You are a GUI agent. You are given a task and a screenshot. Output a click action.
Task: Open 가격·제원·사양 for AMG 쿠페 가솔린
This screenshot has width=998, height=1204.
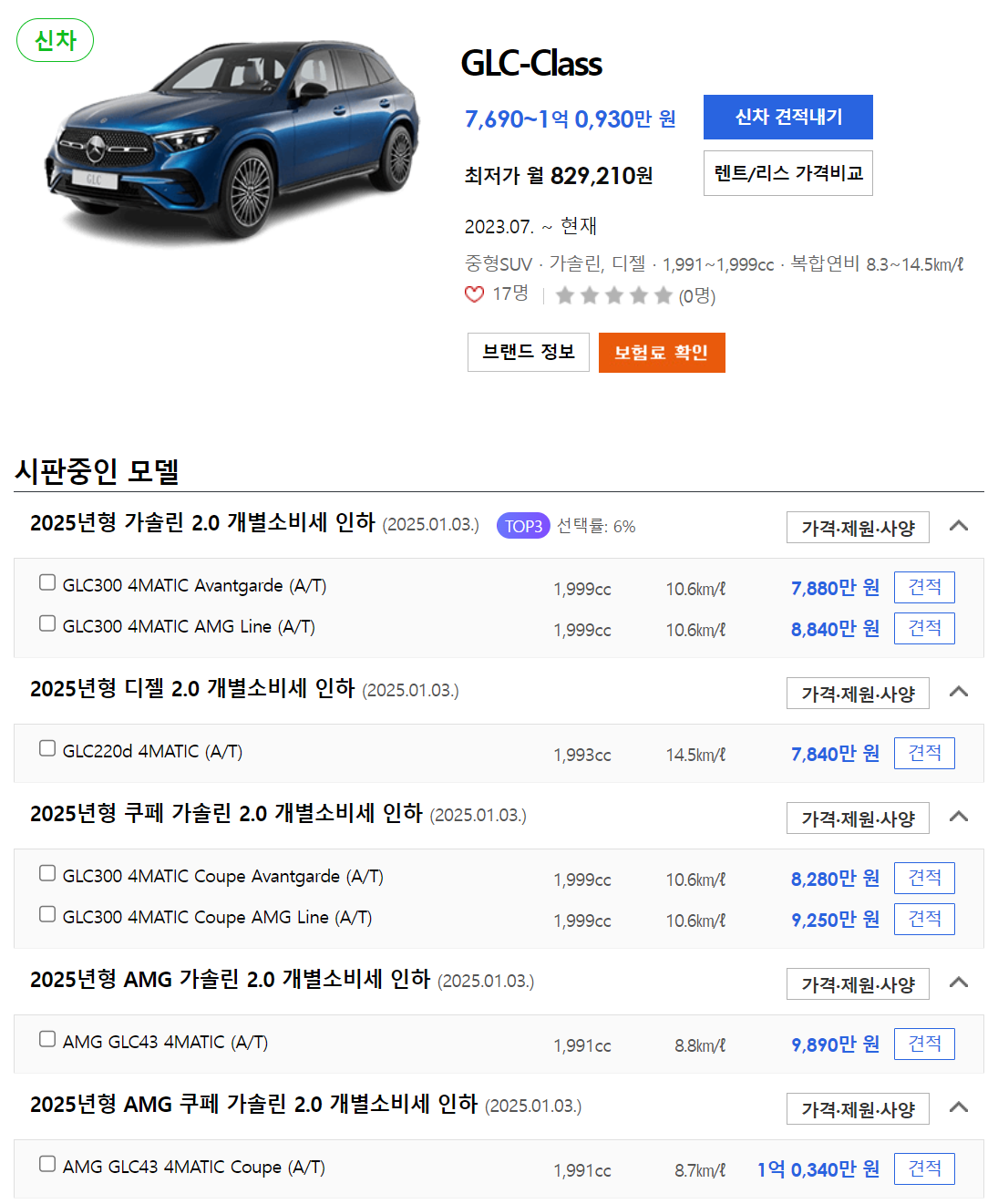click(x=858, y=1109)
